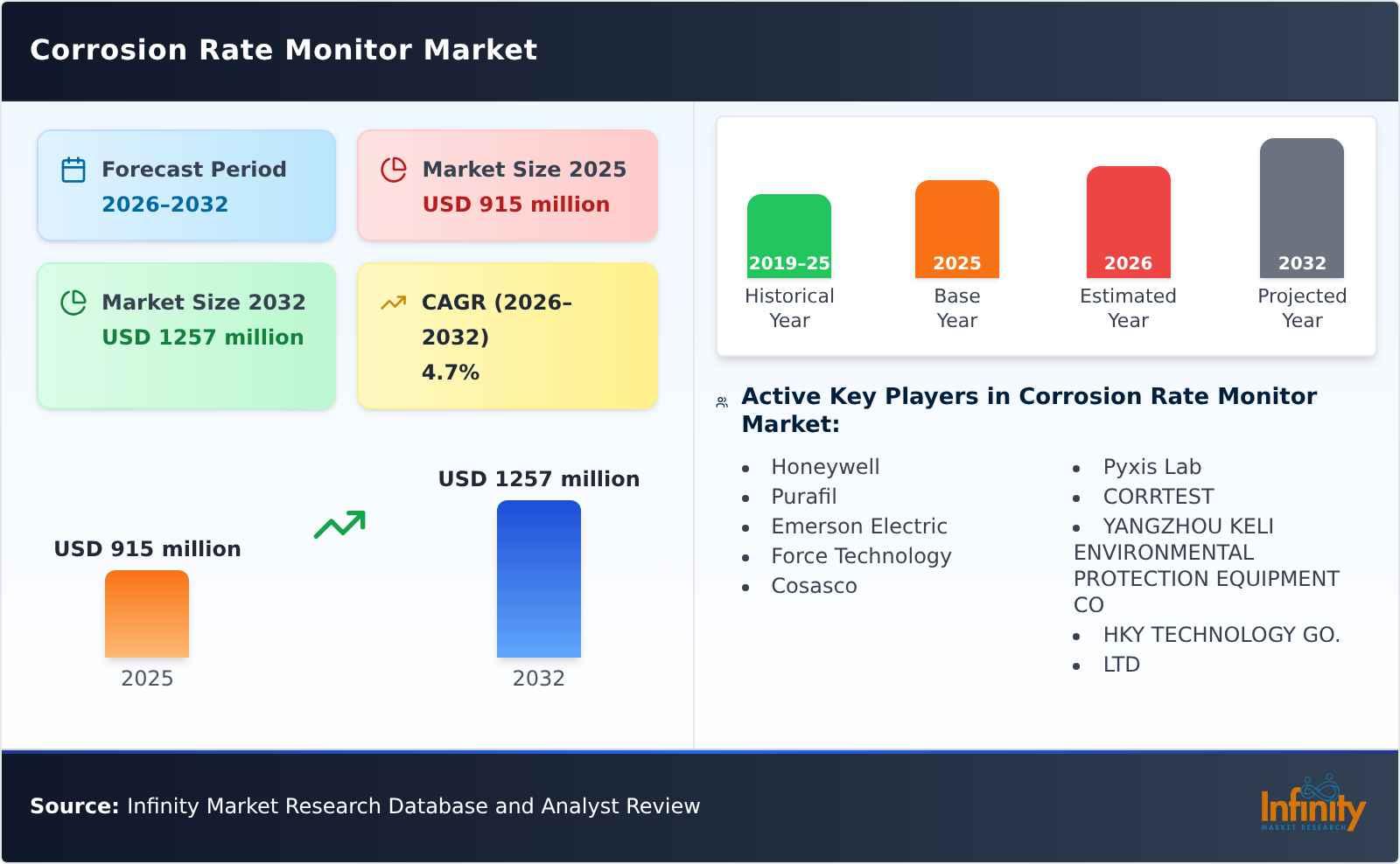This screenshot has width=1400, height=864.
Task: Expand the CORRTEST list item
Action: pyautogui.click(x=1158, y=496)
